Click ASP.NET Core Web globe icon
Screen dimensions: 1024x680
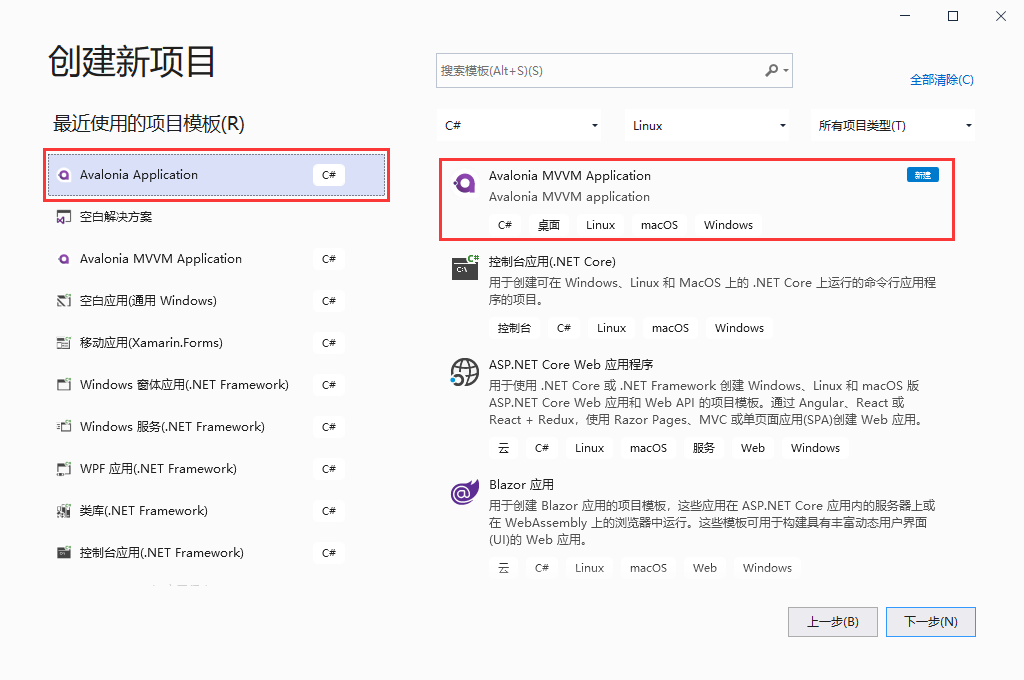[464, 372]
